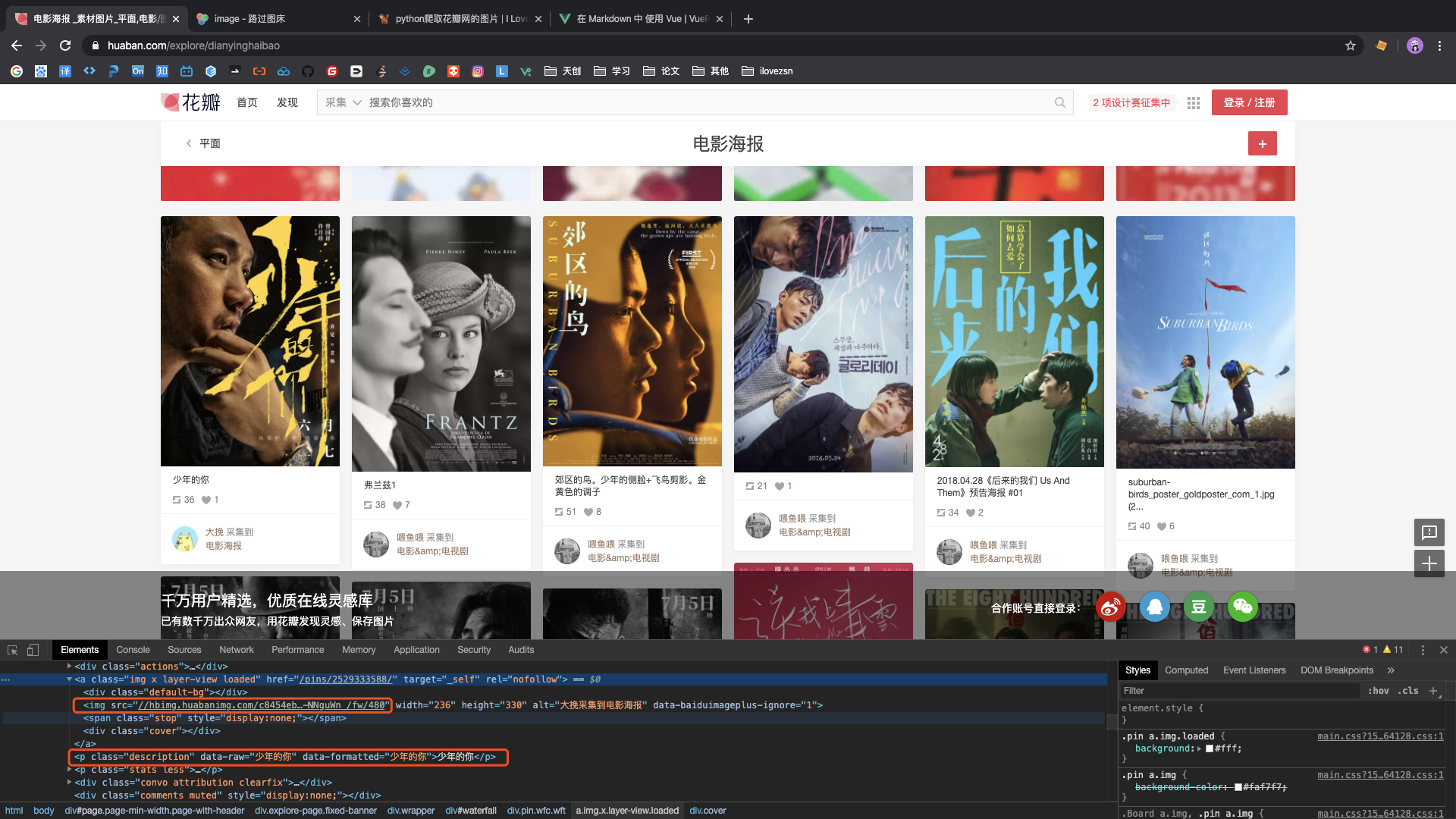Click the red plus follow button
Screen dimensions: 1456x819
tap(1262, 144)
